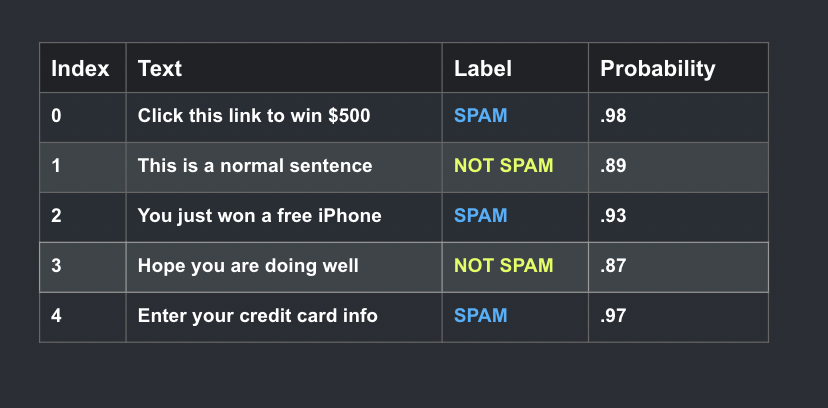Select the .93 probability cell
Image resolution: width=828 pixels, height=408 pixels.
(x=678, y=217)
